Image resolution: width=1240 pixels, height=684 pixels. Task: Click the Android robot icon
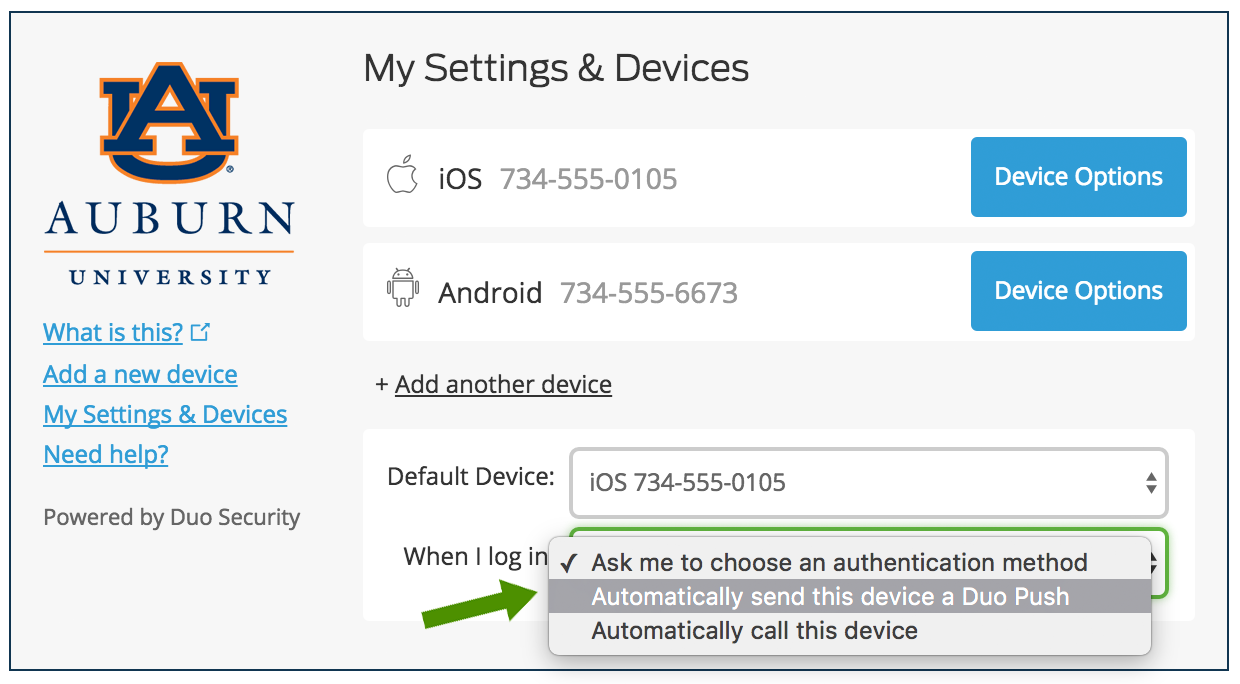click(x=401, y=291)
